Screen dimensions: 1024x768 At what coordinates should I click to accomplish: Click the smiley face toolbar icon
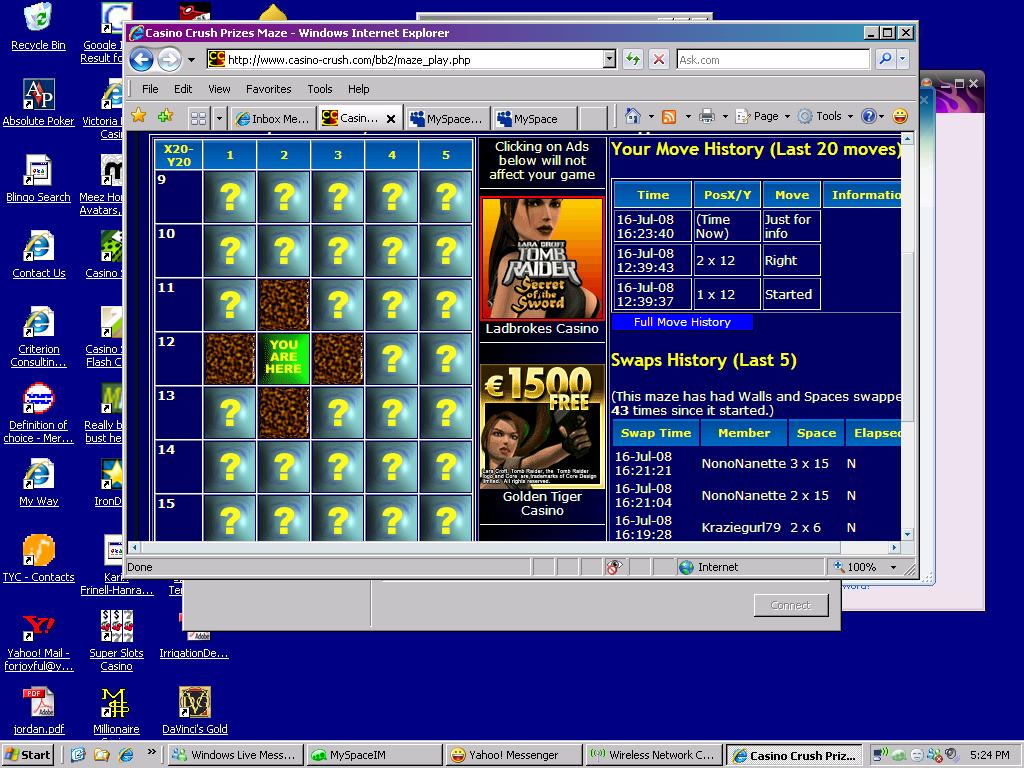[900, 116]
